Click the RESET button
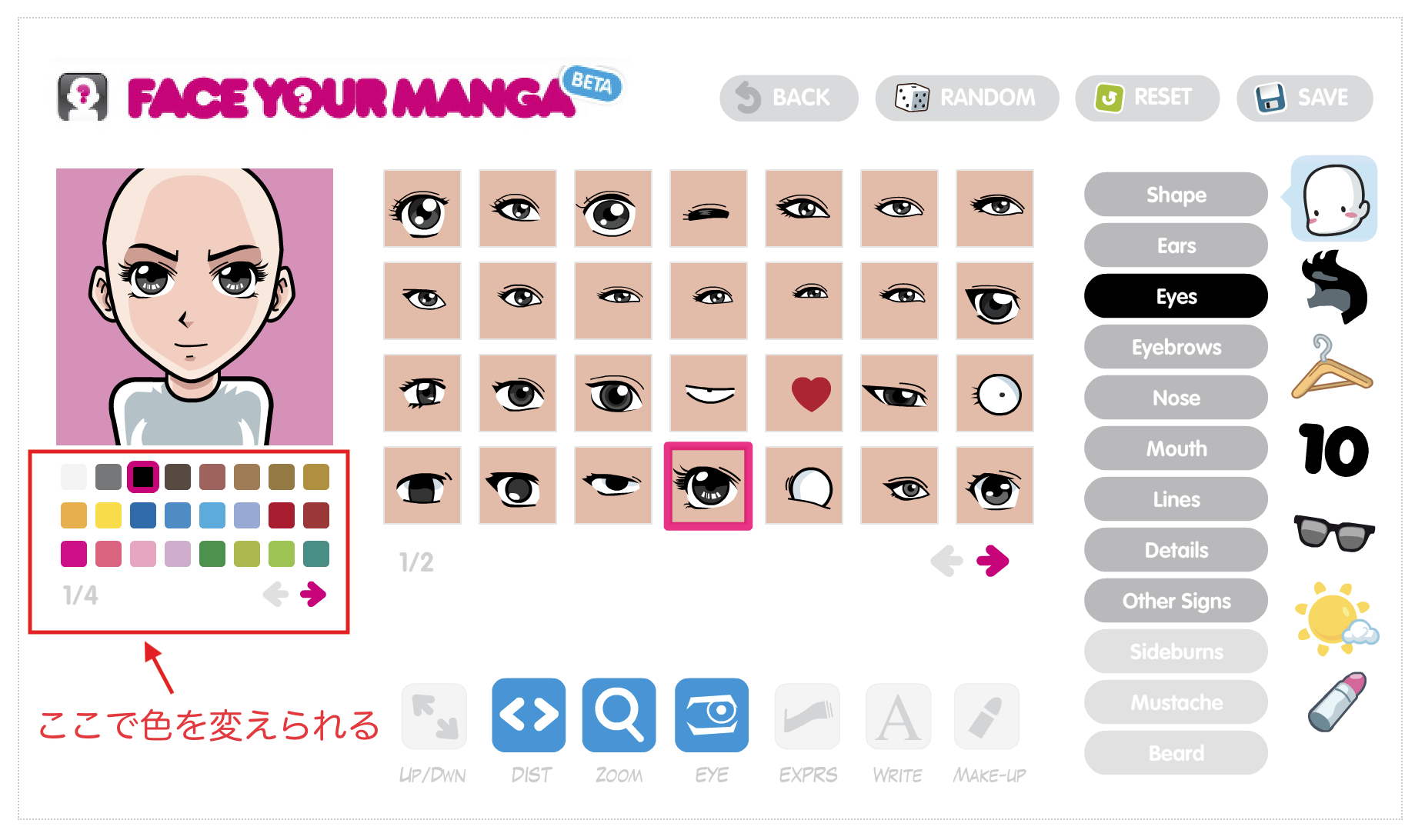Viewport: 1425px width, 840px height. coord(1147,98)
